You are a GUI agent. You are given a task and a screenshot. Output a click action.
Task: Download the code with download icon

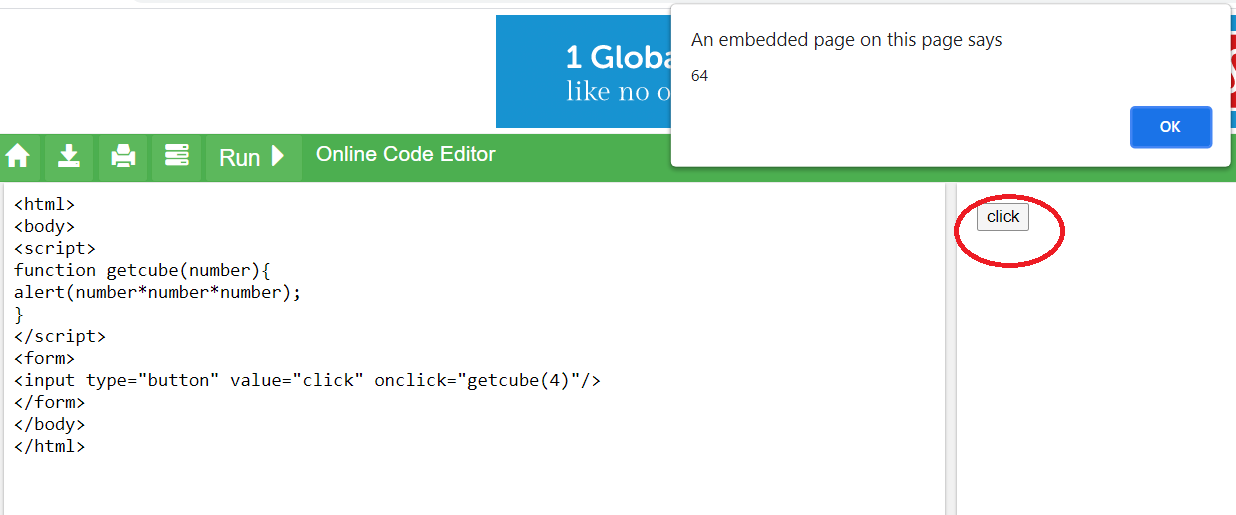click(x=68, y=157)
